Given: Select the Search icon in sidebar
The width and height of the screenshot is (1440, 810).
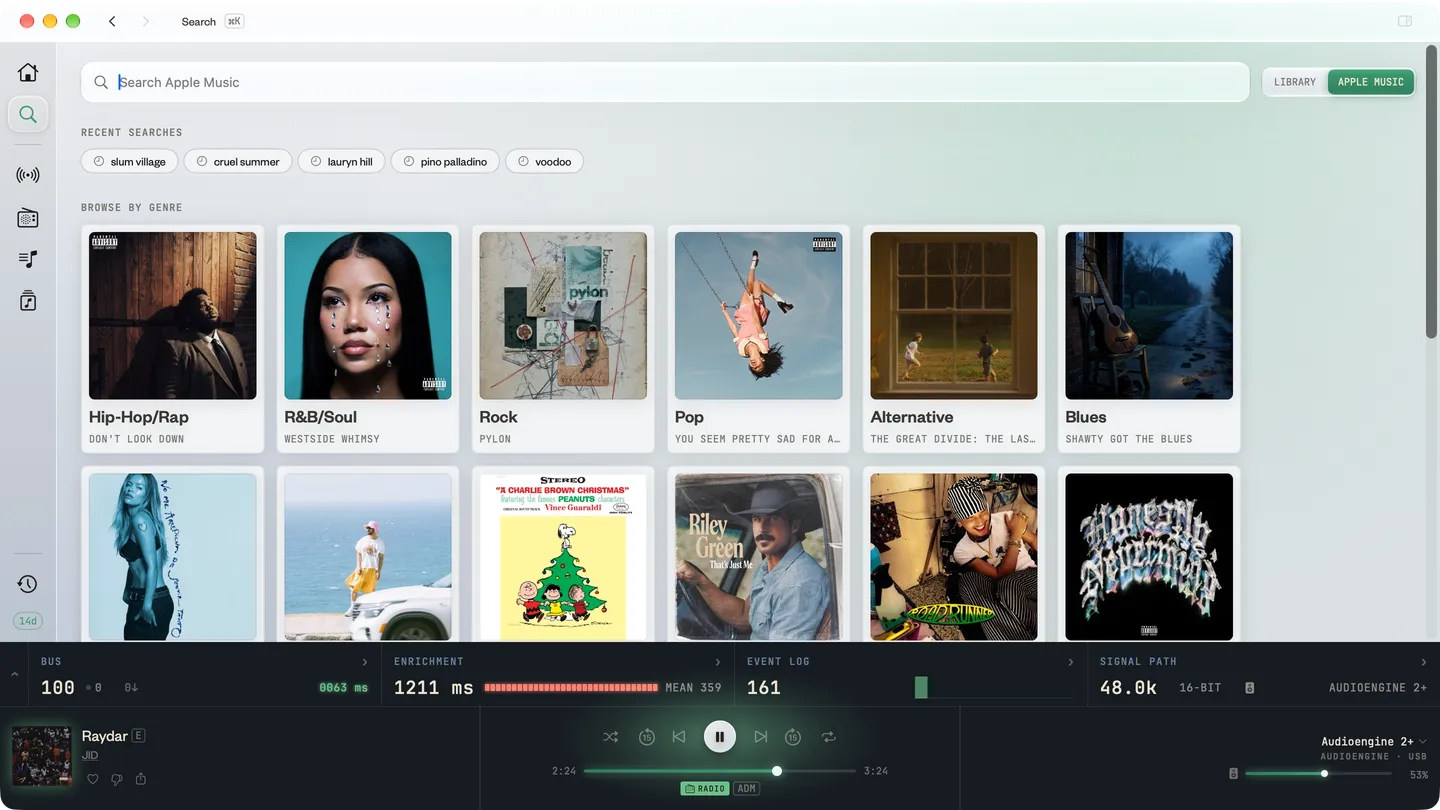Looking at the screenshot, I should 28,114.
